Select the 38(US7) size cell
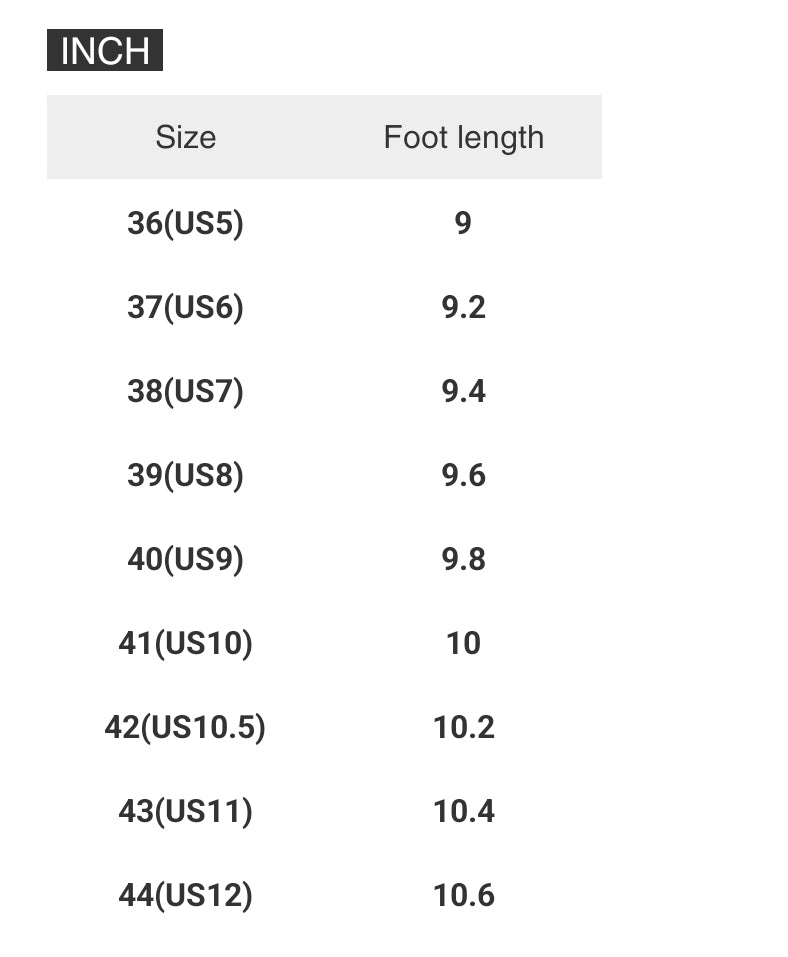 pyautogui.click(x=185, y=391)
